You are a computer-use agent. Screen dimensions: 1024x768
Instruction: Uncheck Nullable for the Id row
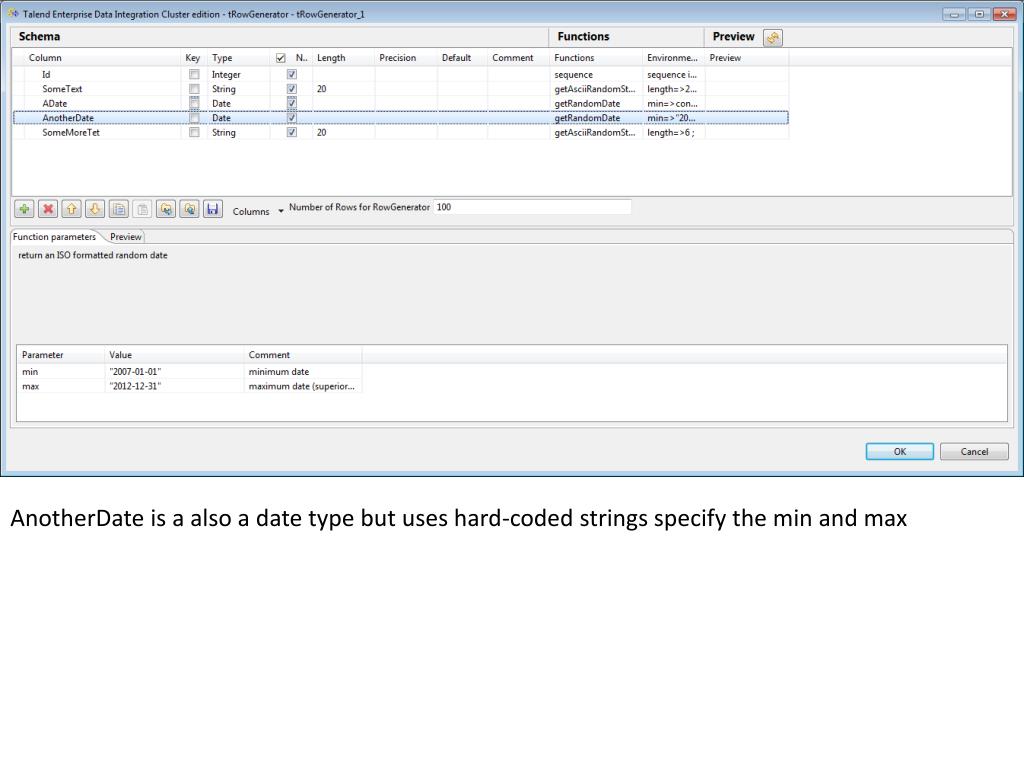pos(292,74)
